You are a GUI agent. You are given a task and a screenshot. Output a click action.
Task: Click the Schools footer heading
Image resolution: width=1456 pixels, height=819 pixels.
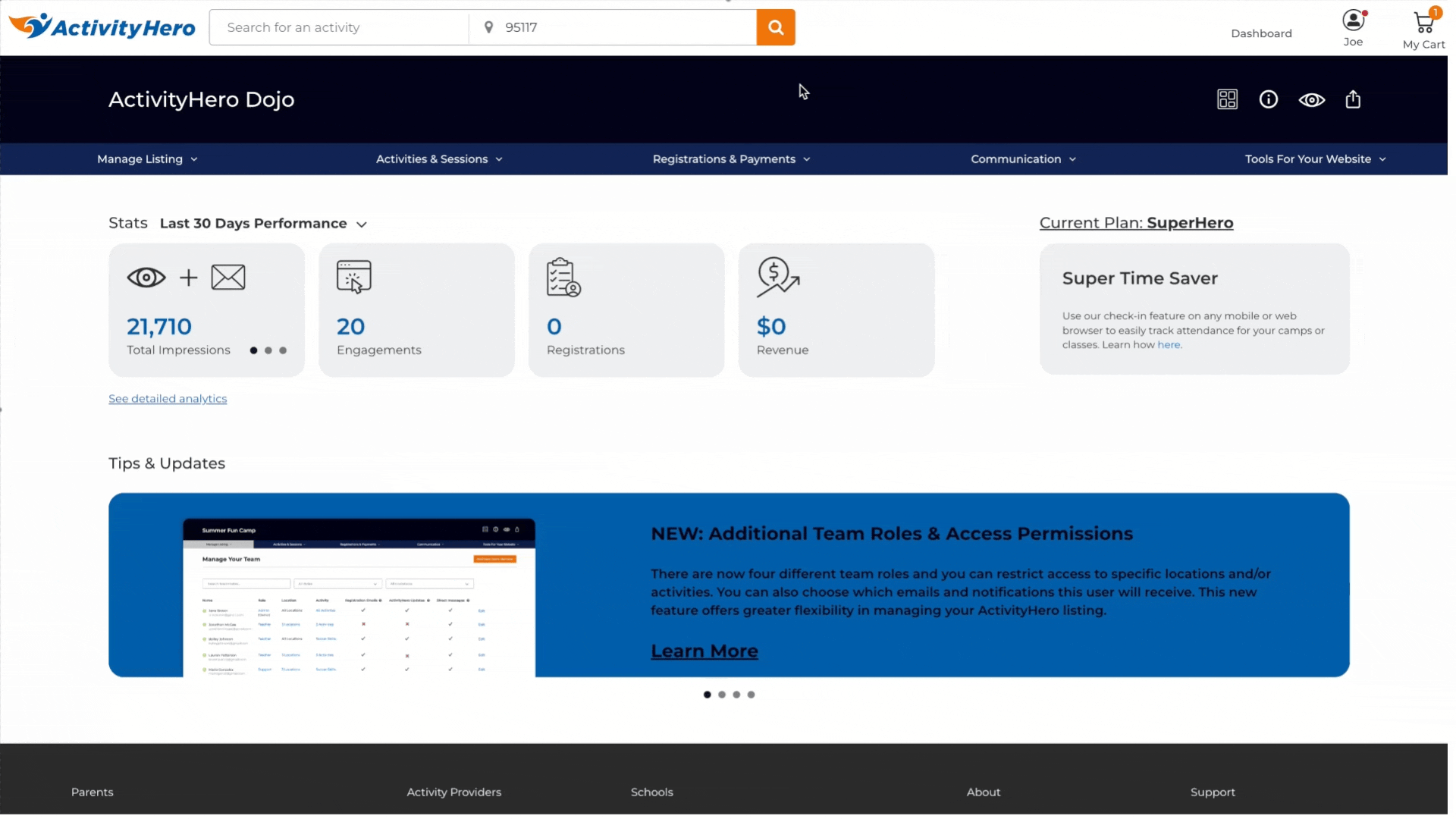[x=652, y=792]
